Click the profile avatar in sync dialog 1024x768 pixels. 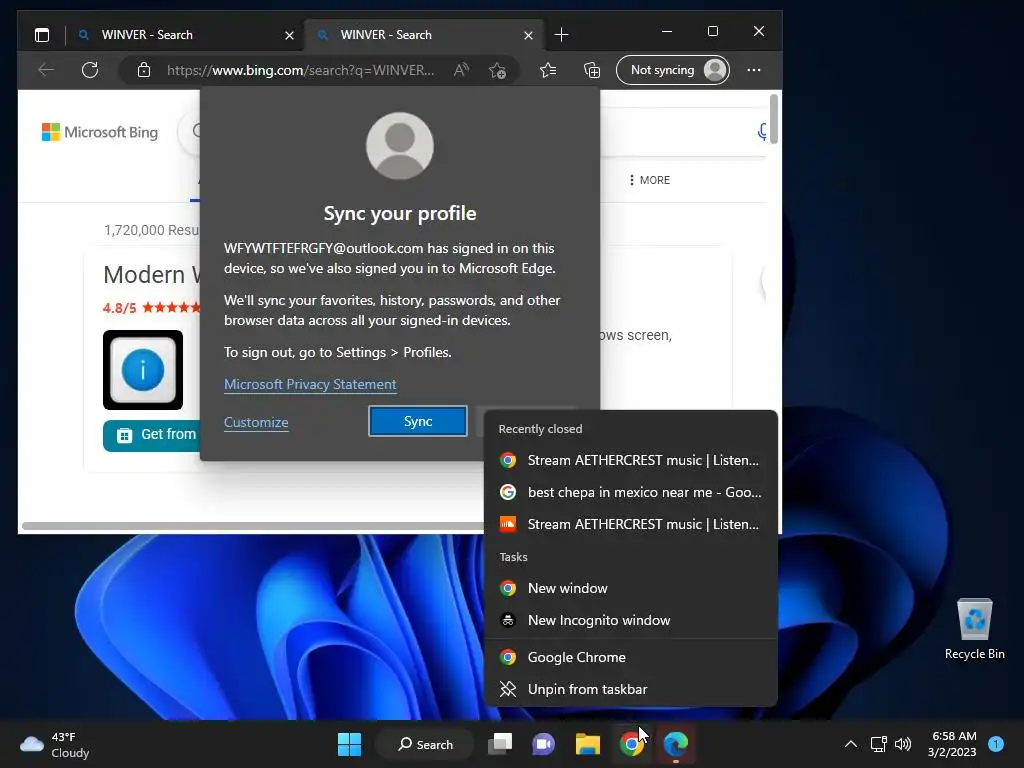tap(400, 146)
